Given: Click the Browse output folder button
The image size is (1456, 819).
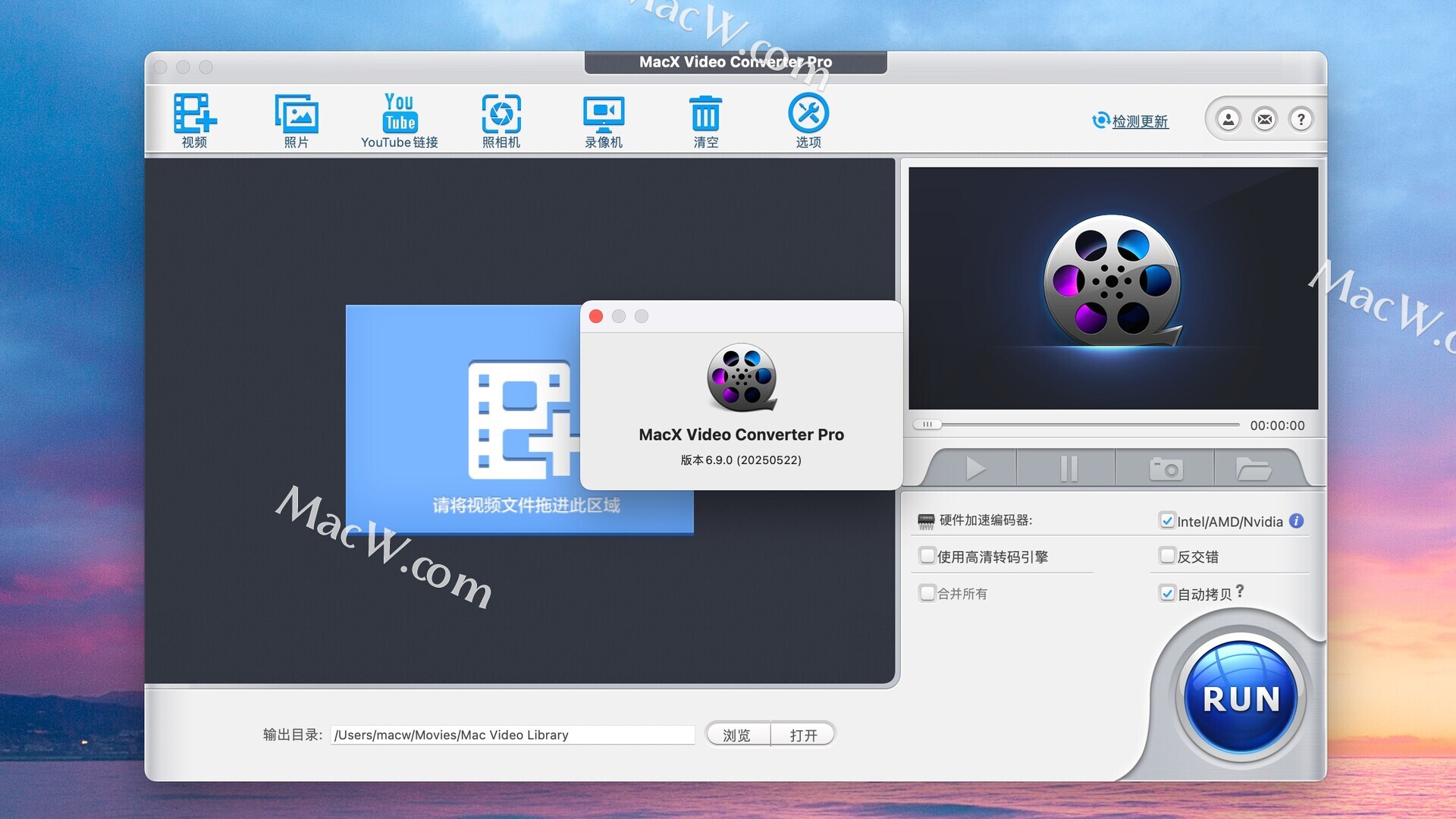Looking at the screenshot, I should [x=737, y=735].
